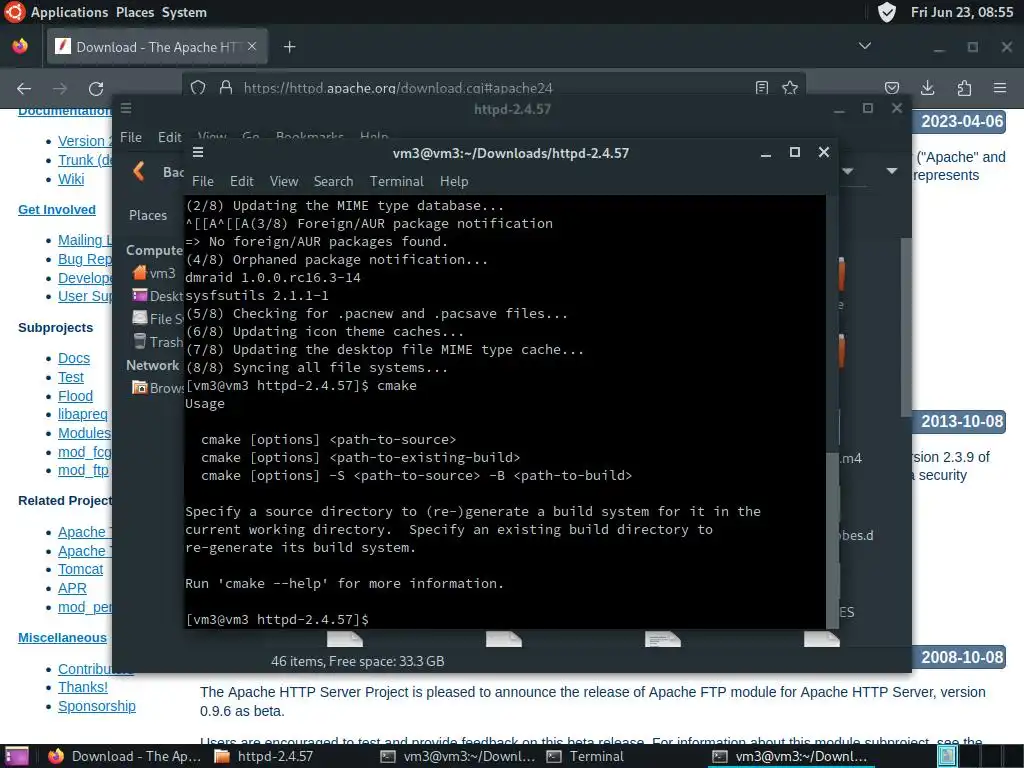Click the shield icon in the top system panel

(886, 12)
